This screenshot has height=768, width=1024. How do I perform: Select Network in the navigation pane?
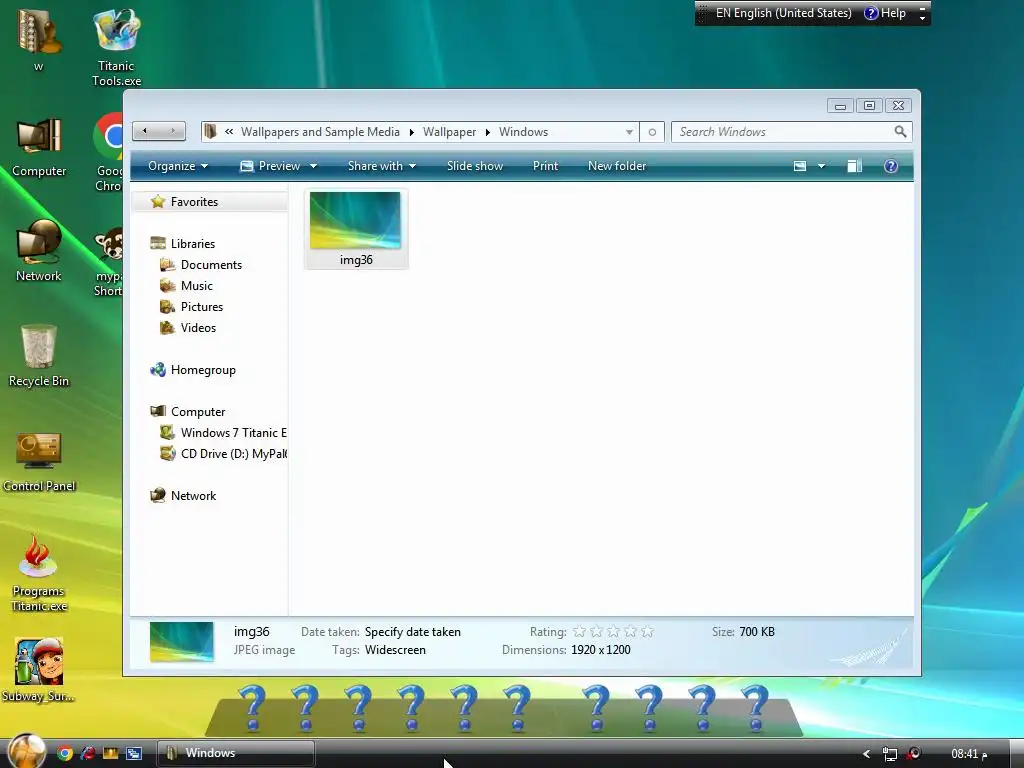click(x=193, y=496)
